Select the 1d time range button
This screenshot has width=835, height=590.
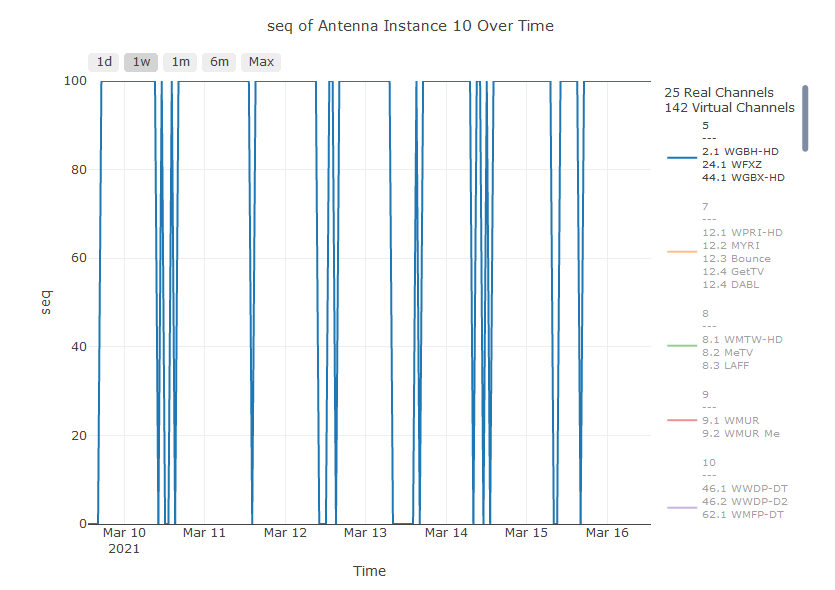(104, 62)
